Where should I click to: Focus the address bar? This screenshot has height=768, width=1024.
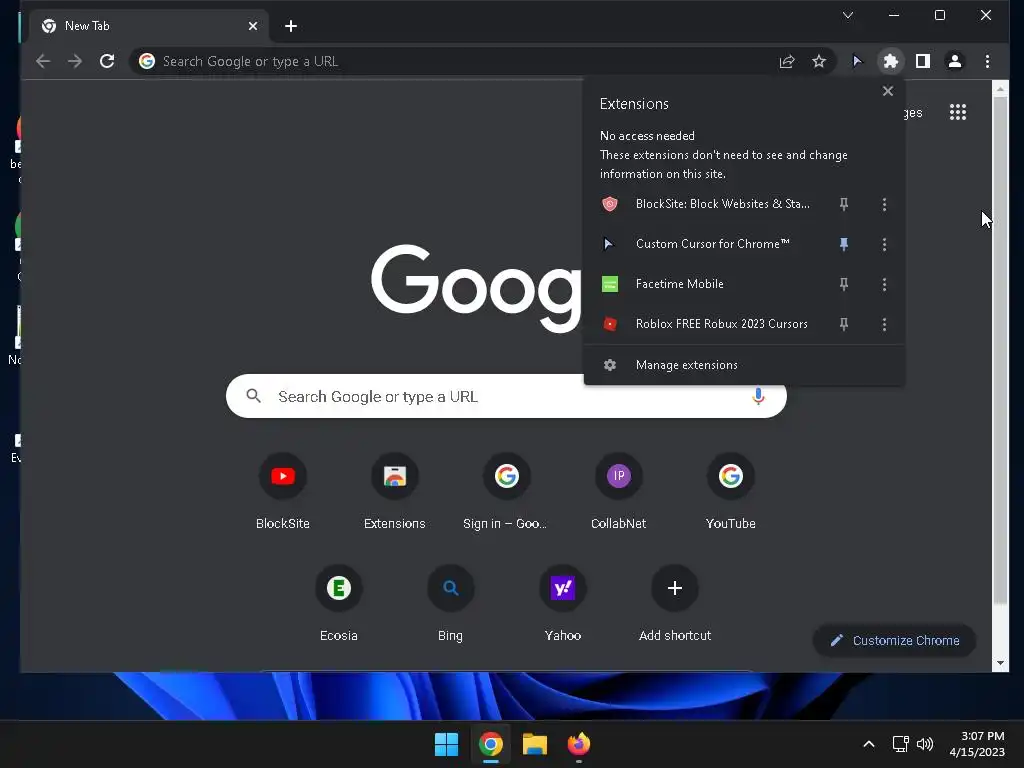pyautogui.click(x=457, y=61)
